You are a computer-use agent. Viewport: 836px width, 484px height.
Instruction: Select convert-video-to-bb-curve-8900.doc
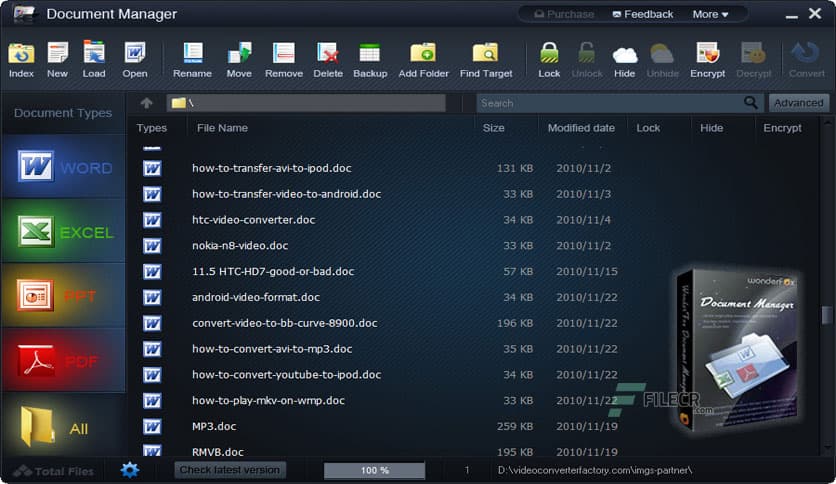coord(285,323)
